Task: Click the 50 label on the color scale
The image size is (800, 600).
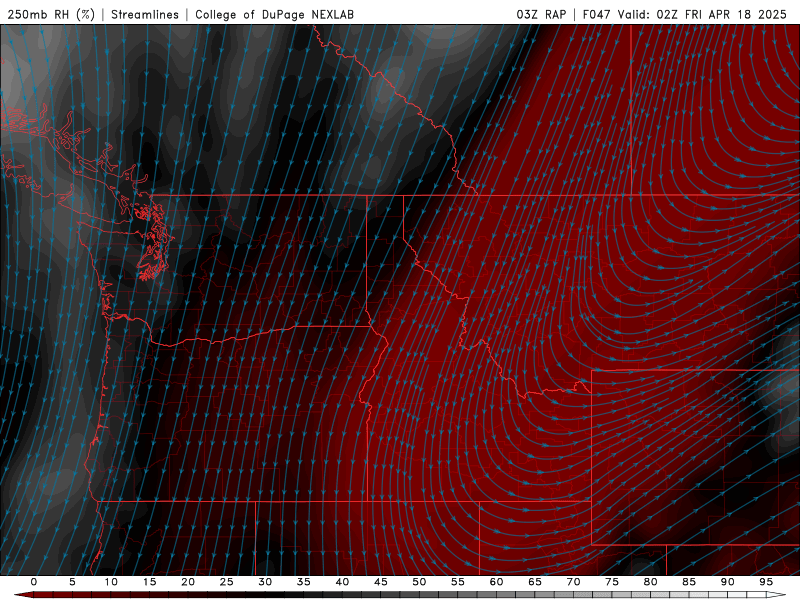Action: [x=419, y=582]
